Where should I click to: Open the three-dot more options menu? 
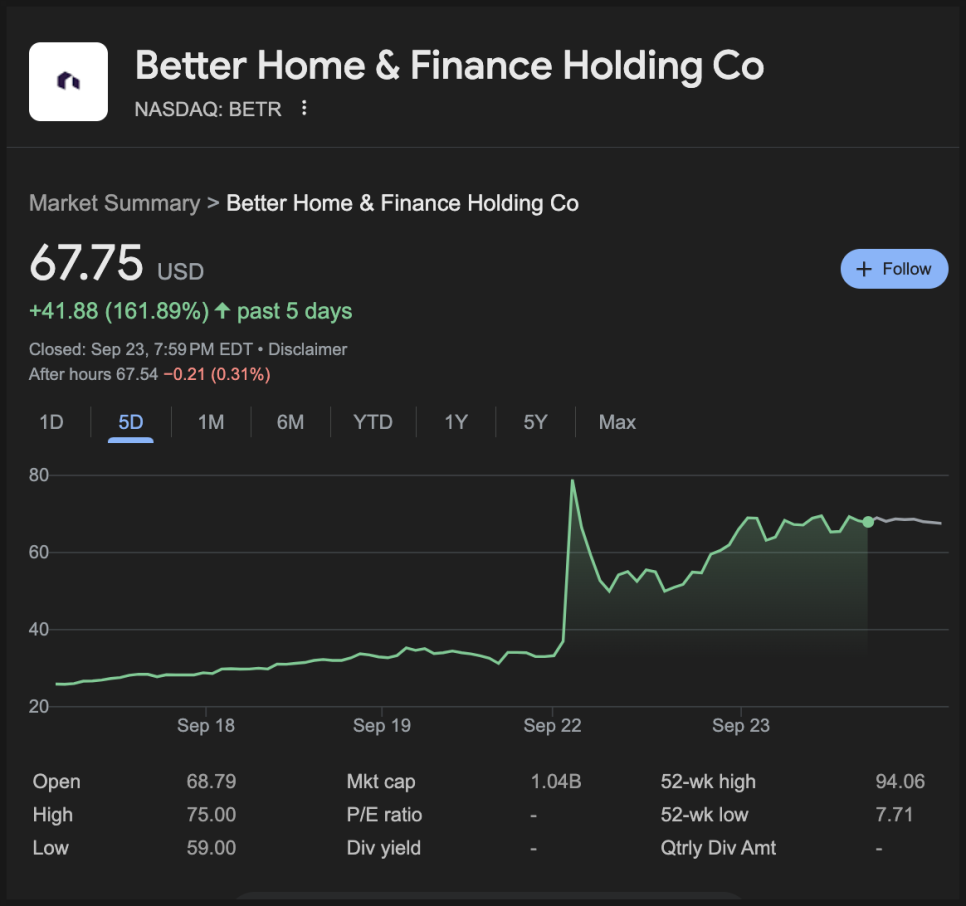(304, 108)
